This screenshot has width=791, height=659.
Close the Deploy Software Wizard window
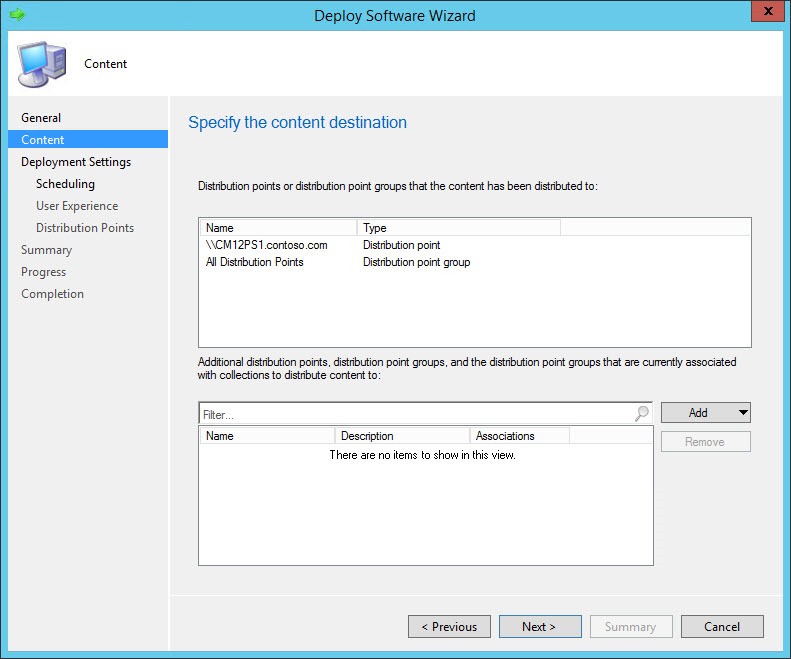(x=766, y=12)
